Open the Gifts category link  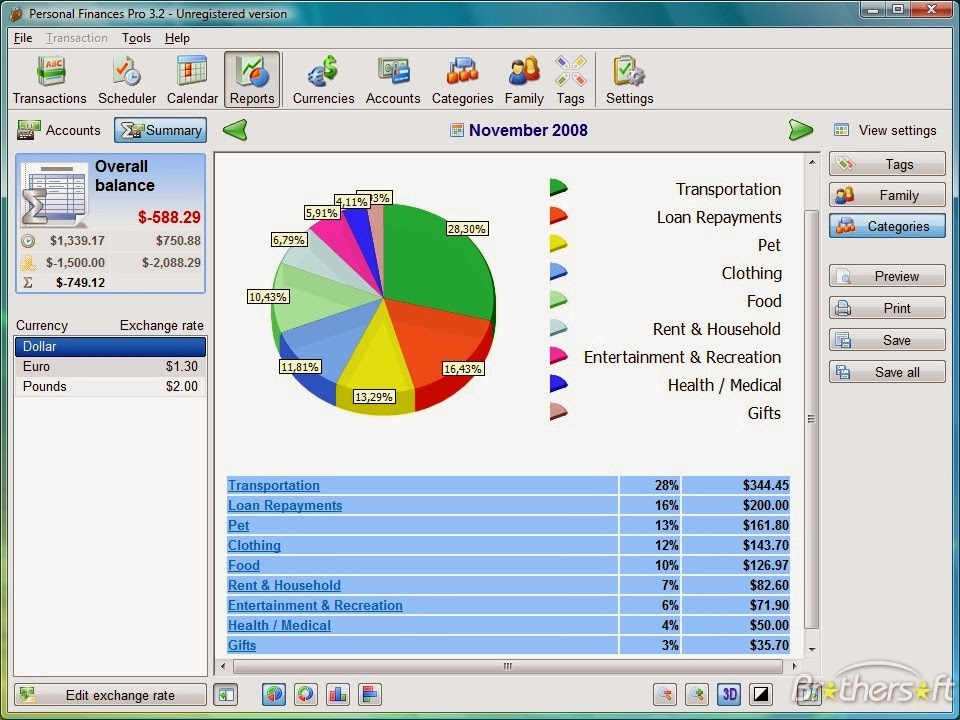(242, 645)
